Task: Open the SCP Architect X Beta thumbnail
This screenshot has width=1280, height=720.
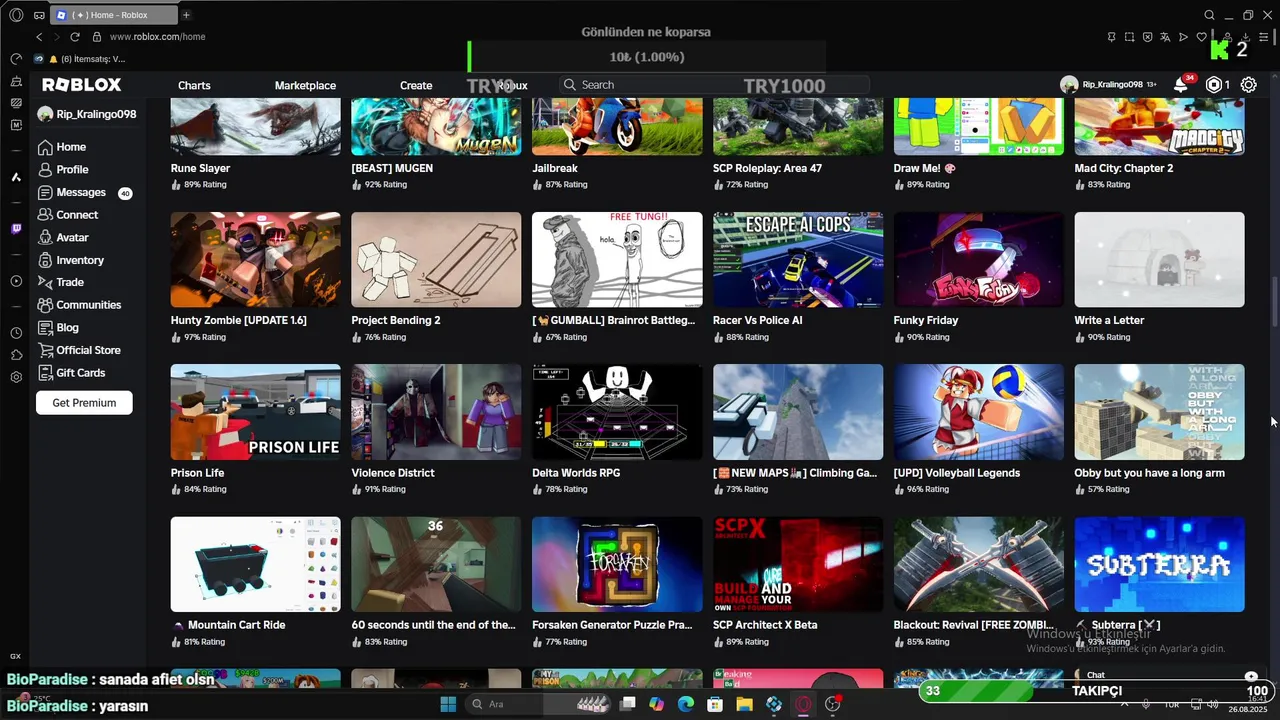Action: pyautogui.click(x=798, y=564)
